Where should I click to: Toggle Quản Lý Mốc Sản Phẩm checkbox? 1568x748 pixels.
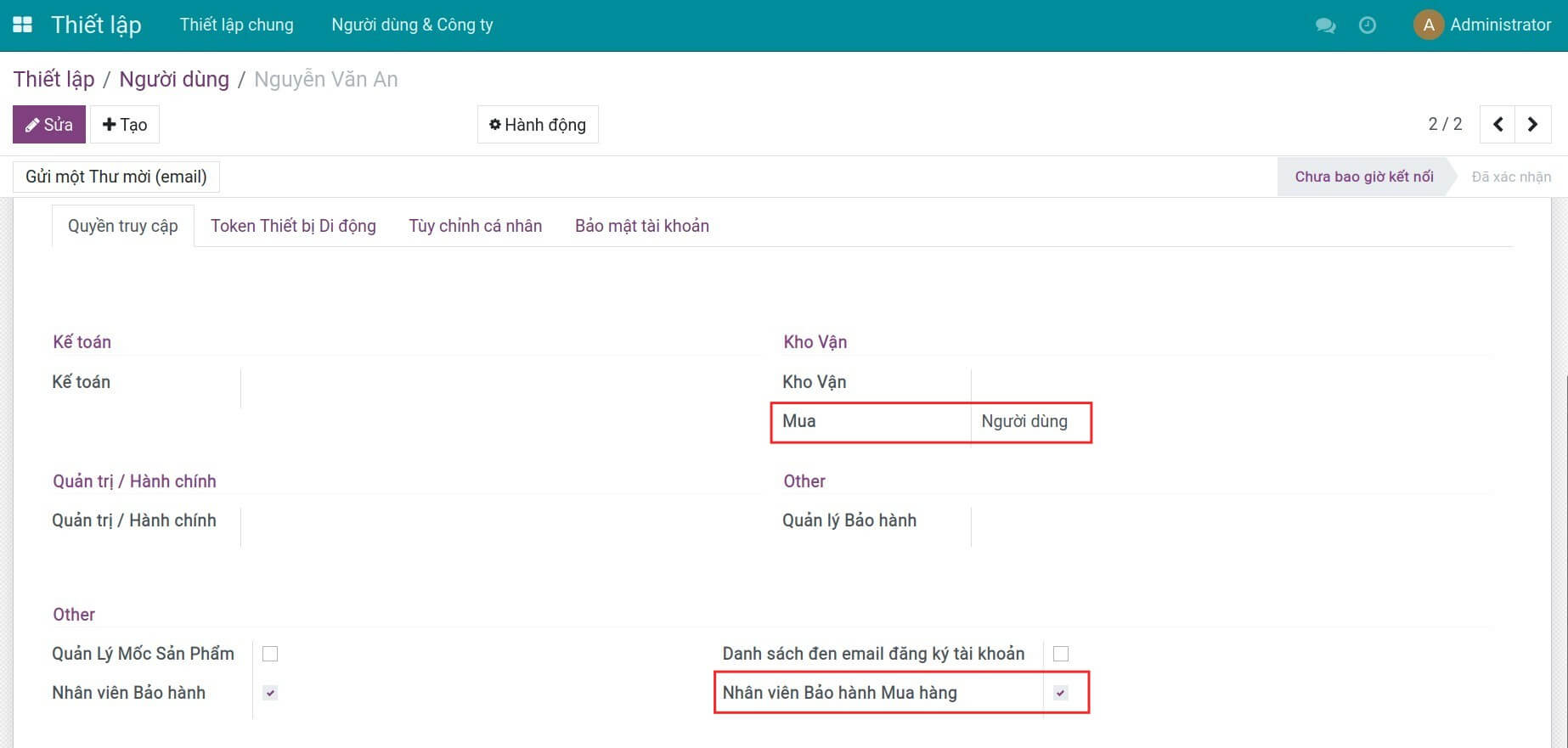click(x=270, y=654)
